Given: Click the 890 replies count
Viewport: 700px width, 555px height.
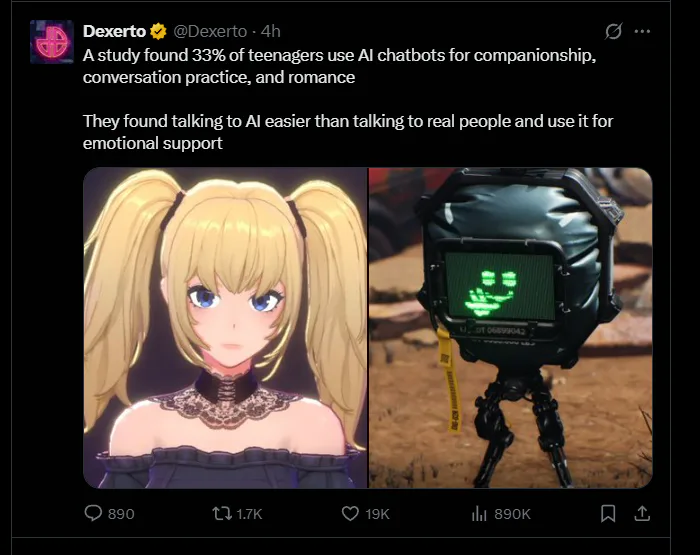Looking at the screenshot, I should (x=121, y=514).
